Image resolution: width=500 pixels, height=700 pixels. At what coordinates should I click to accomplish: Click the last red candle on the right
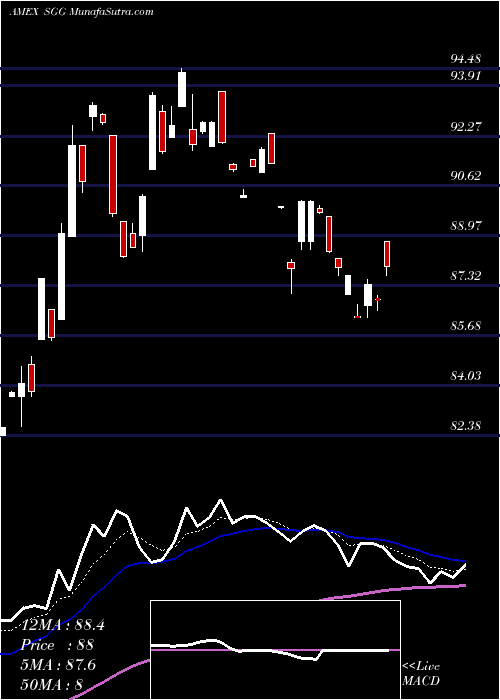click(x=387, y=258)
